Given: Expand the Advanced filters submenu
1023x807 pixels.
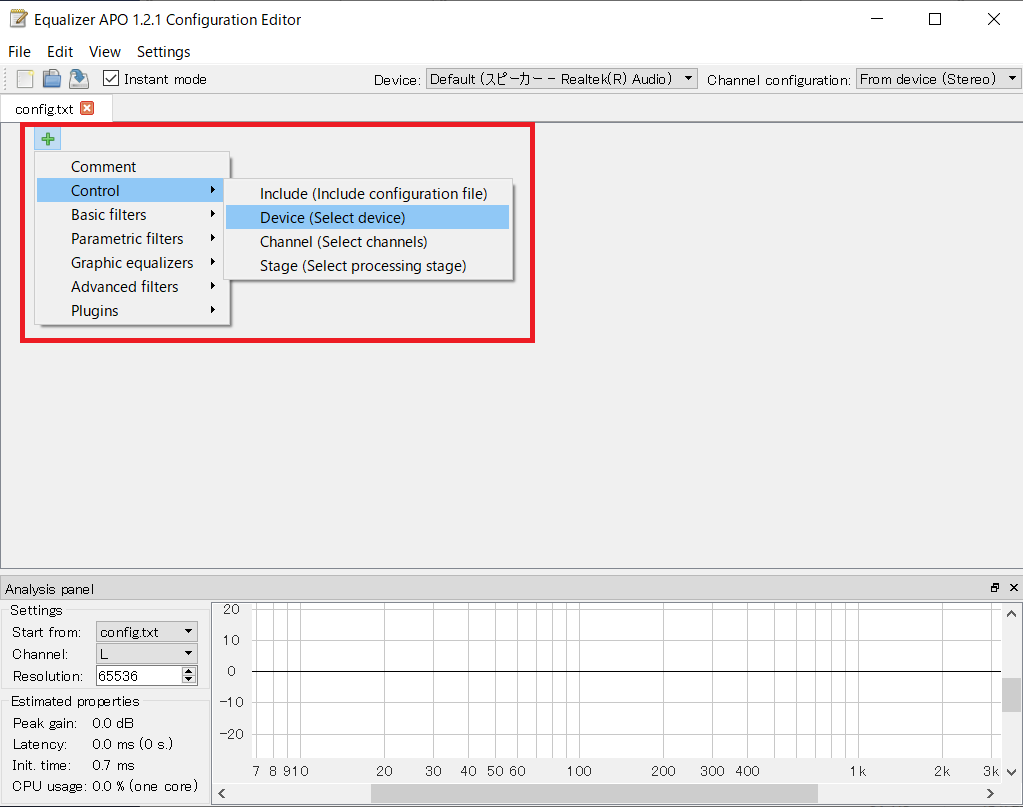Looking at the screenshot, I should tap(130, 287).
